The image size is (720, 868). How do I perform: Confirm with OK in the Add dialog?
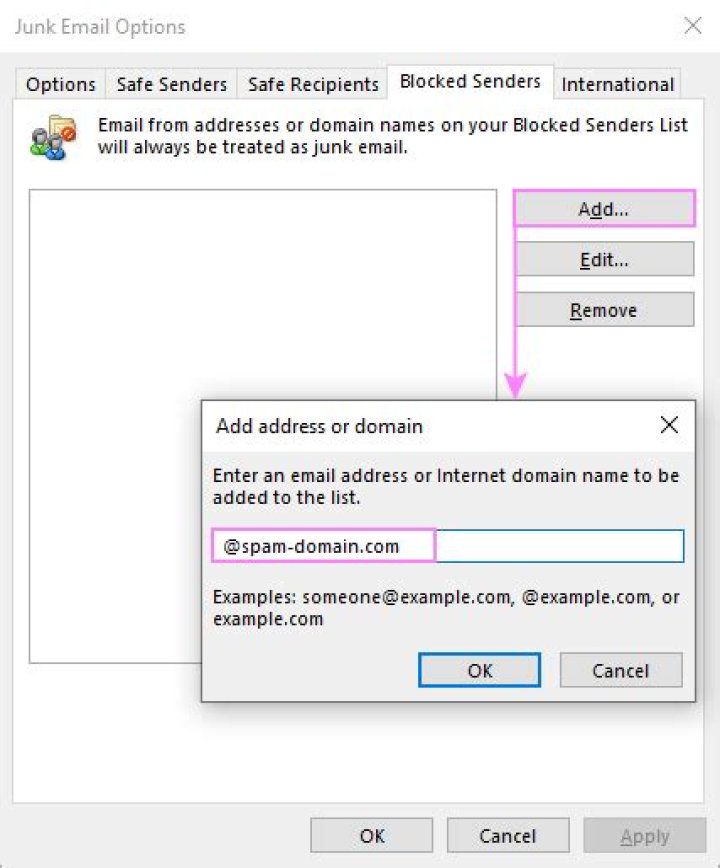click(x=479, y=670)
